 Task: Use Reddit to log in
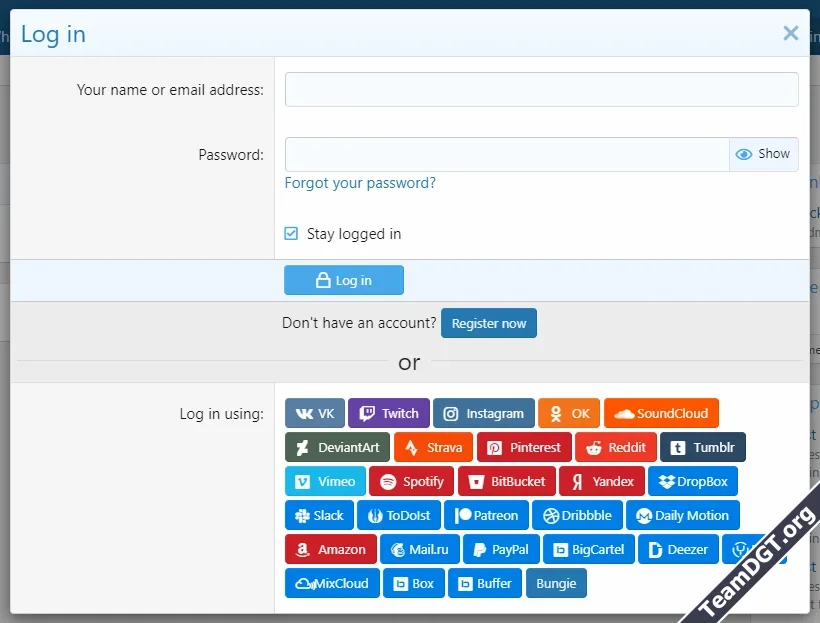click(616, 447)
